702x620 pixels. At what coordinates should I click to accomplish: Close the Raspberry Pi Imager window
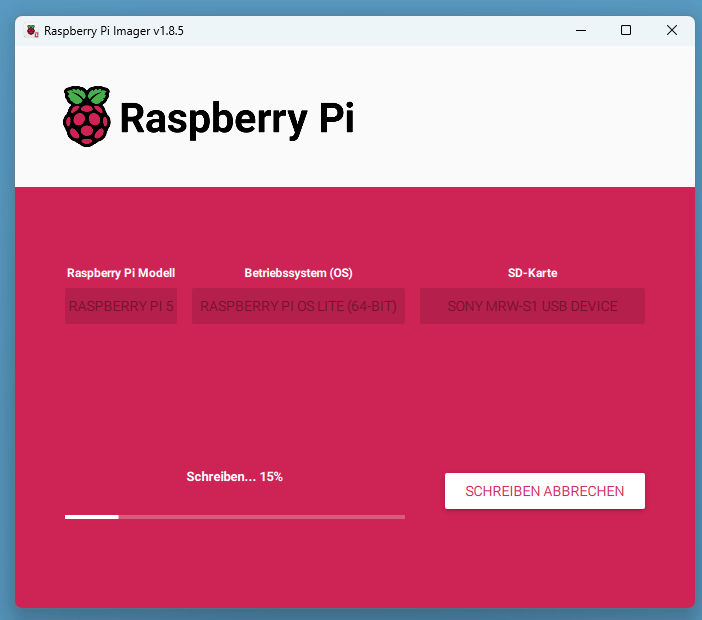[672, 30]
